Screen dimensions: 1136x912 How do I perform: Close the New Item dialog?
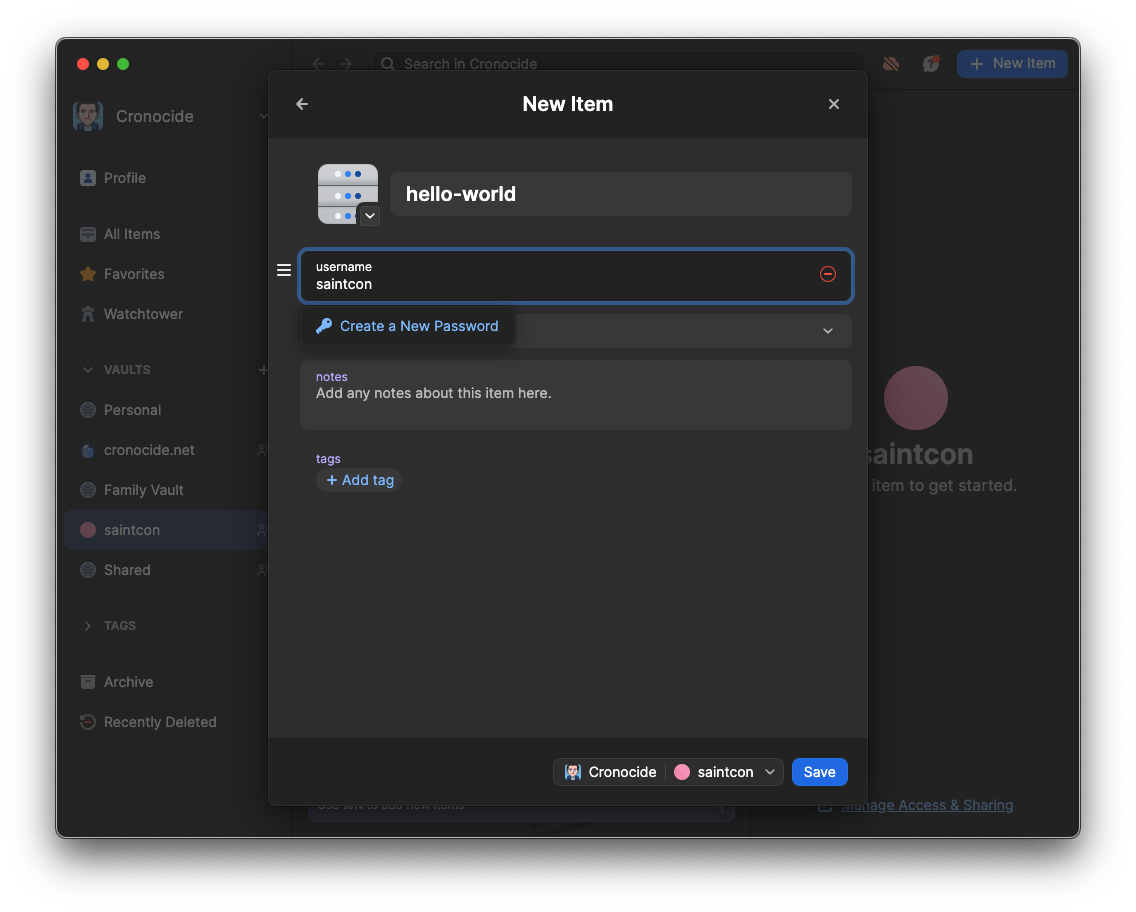click(x=834, y=104)
